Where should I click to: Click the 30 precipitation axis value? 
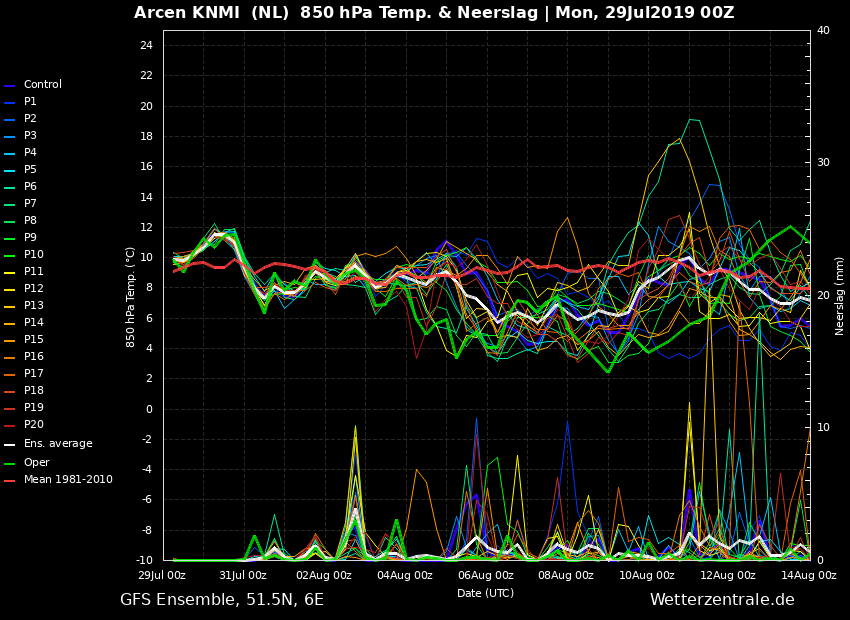pos(823,163)
